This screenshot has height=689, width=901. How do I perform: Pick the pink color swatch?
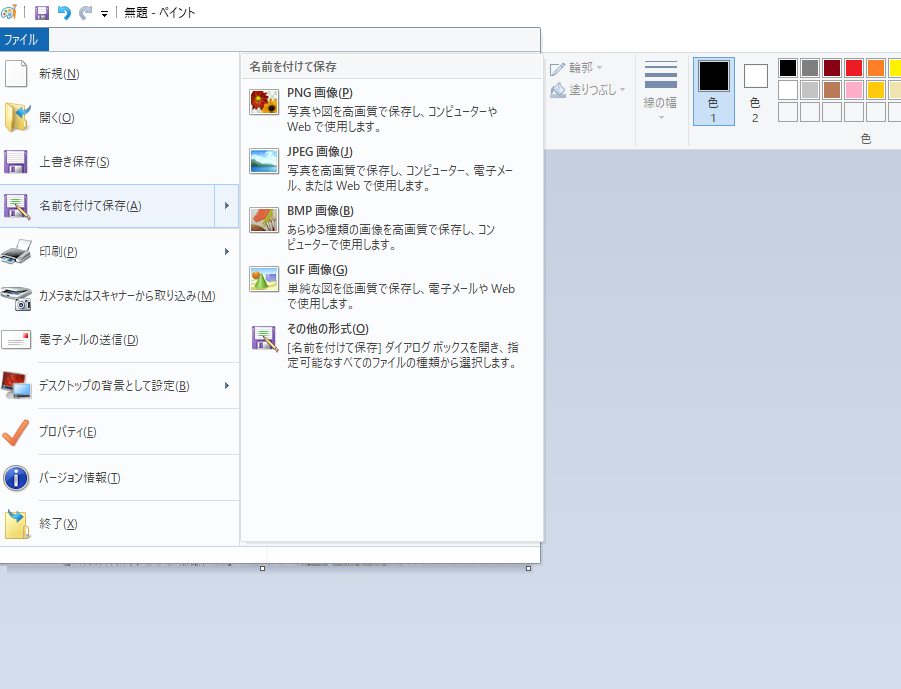pyautogui.click(x=854, y=90)
